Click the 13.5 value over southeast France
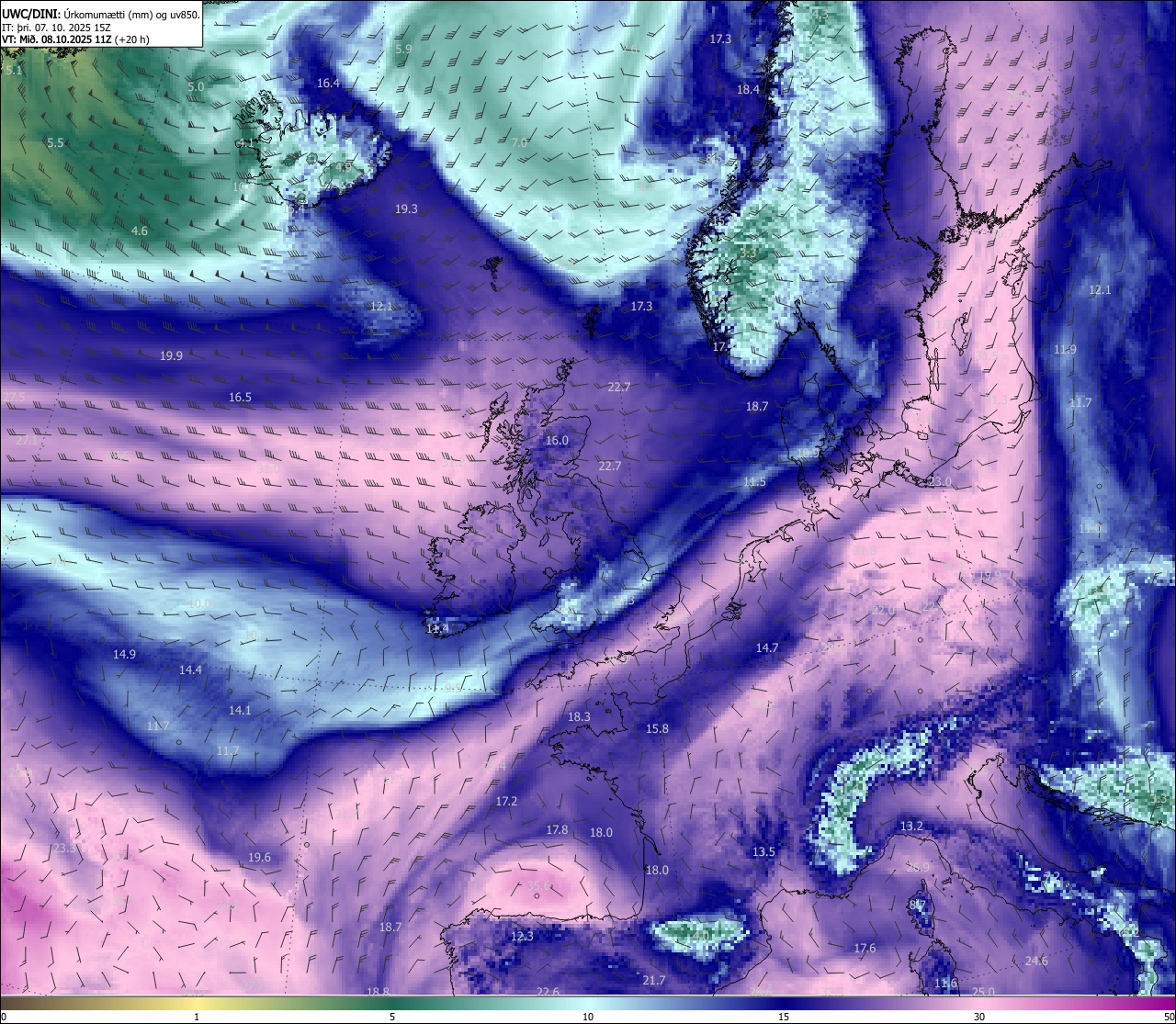This screenshot has width=1176, height=1024. coord(763,851)
